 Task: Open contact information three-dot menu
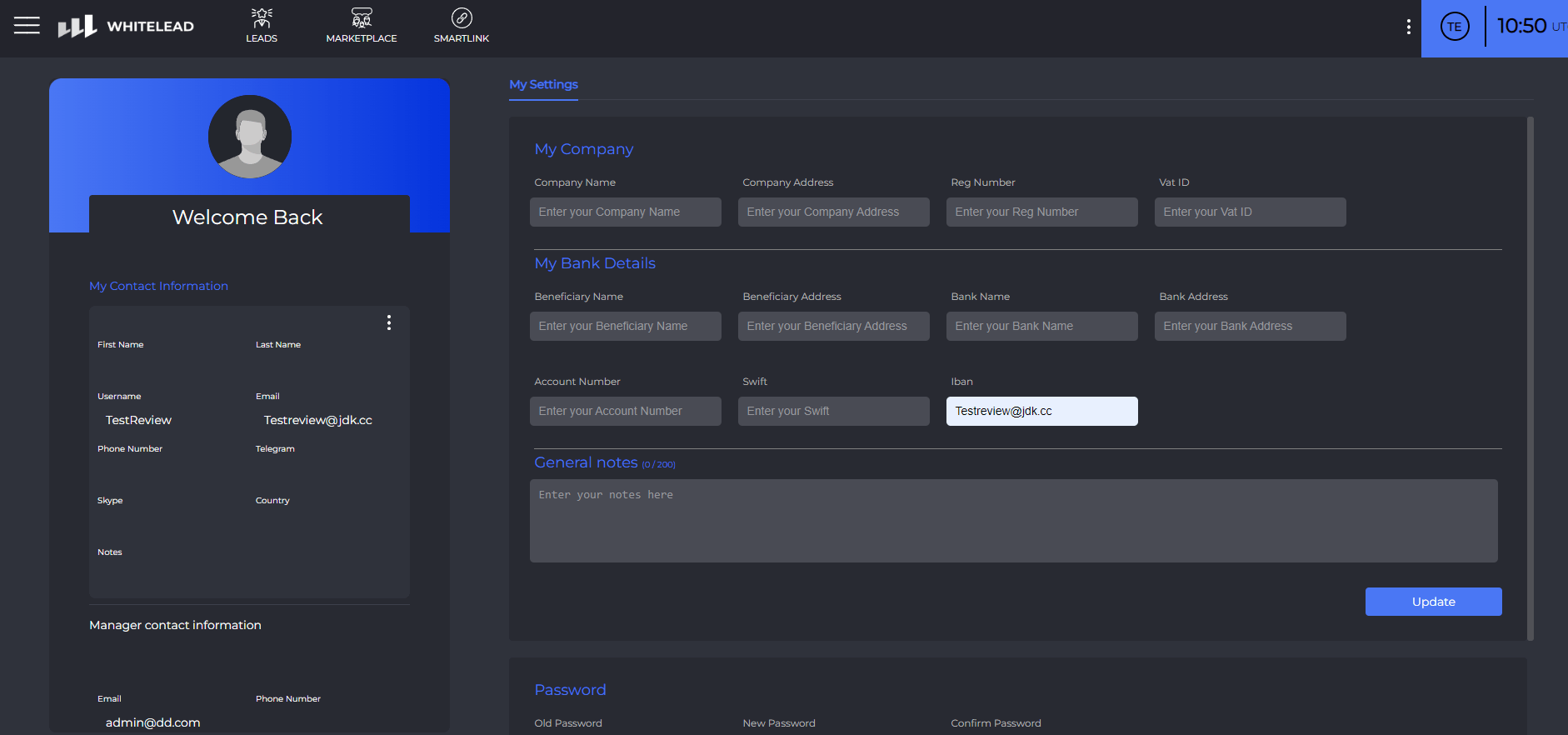tap(388, 323)
